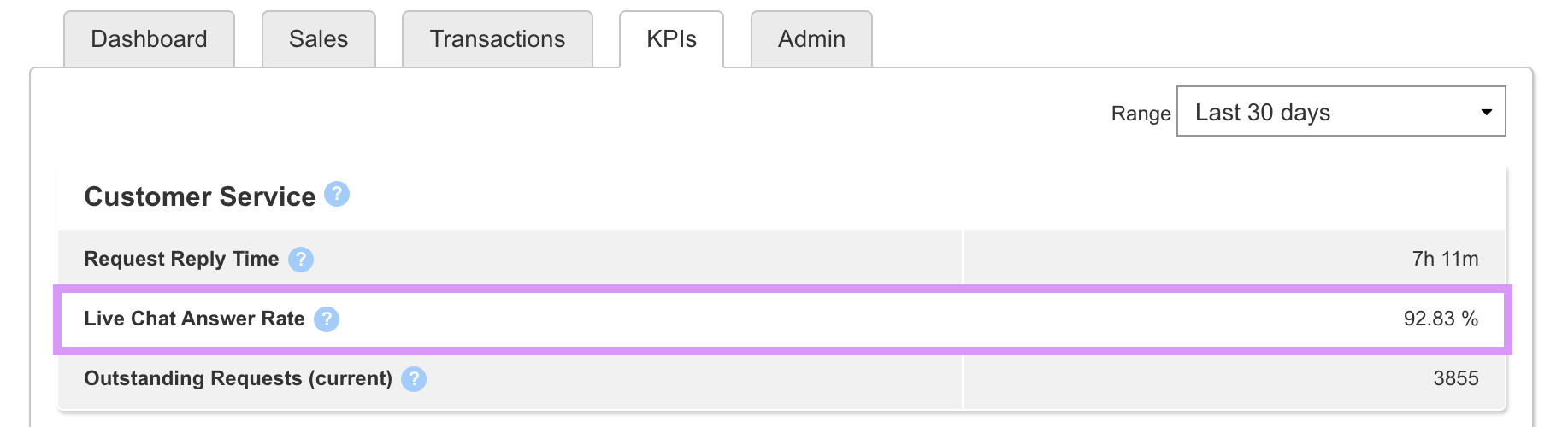Open the Admin tab
The height and width of the screenshot is (427, 1568).
tap(811, 39)
